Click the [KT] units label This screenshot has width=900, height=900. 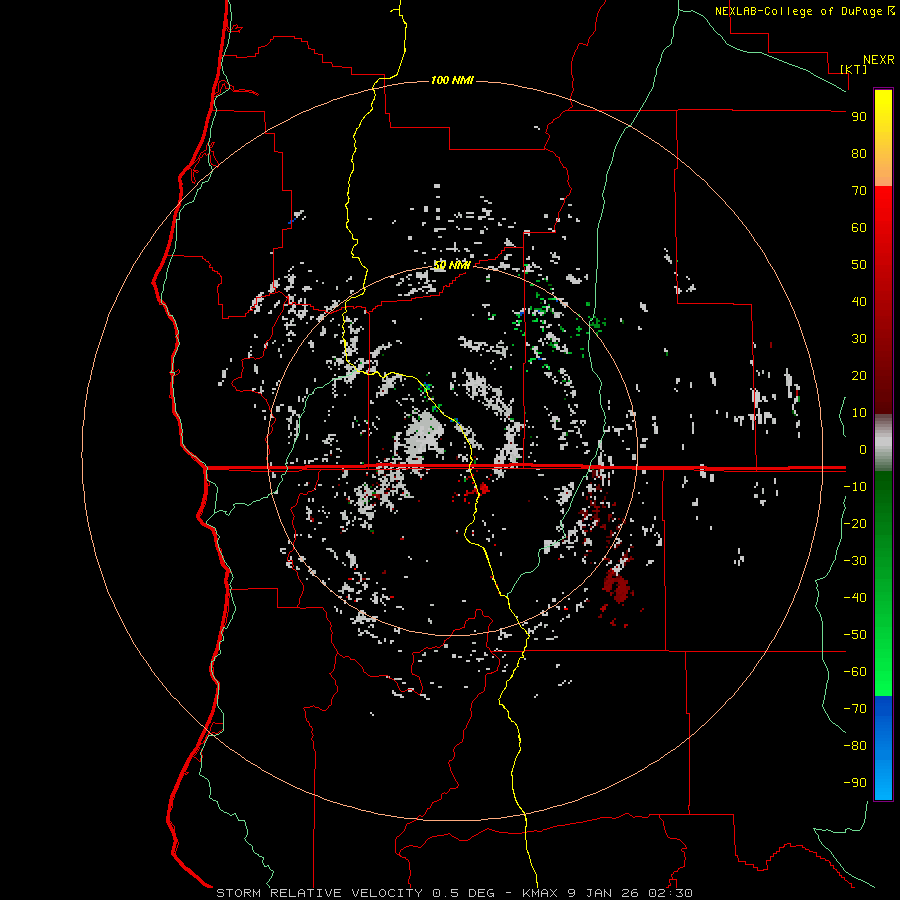point(854,69)
